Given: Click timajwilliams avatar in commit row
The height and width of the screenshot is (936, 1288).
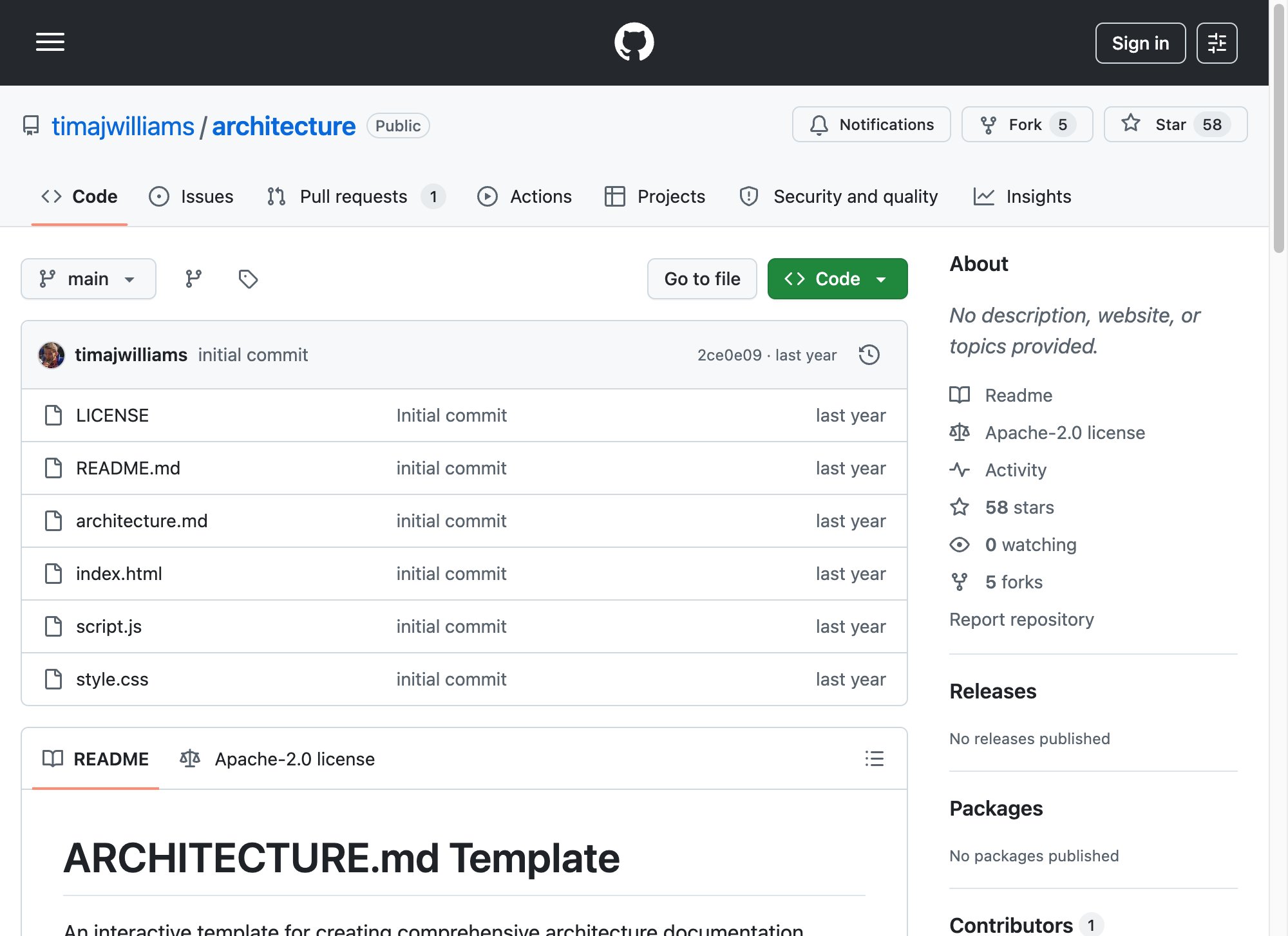Looking at the screenshot, I should point(52,355).
